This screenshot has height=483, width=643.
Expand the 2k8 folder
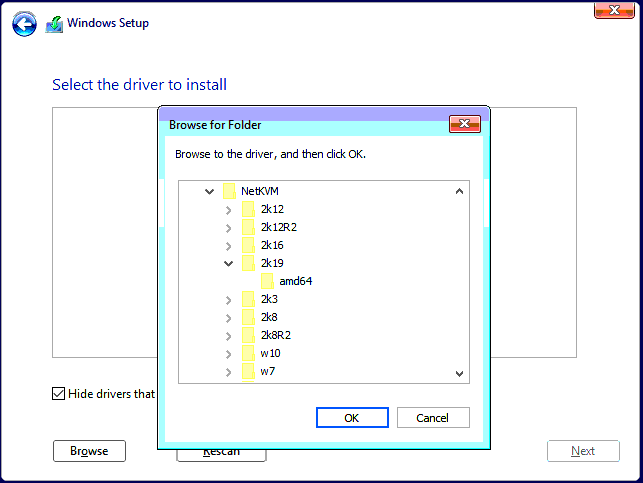228,318
